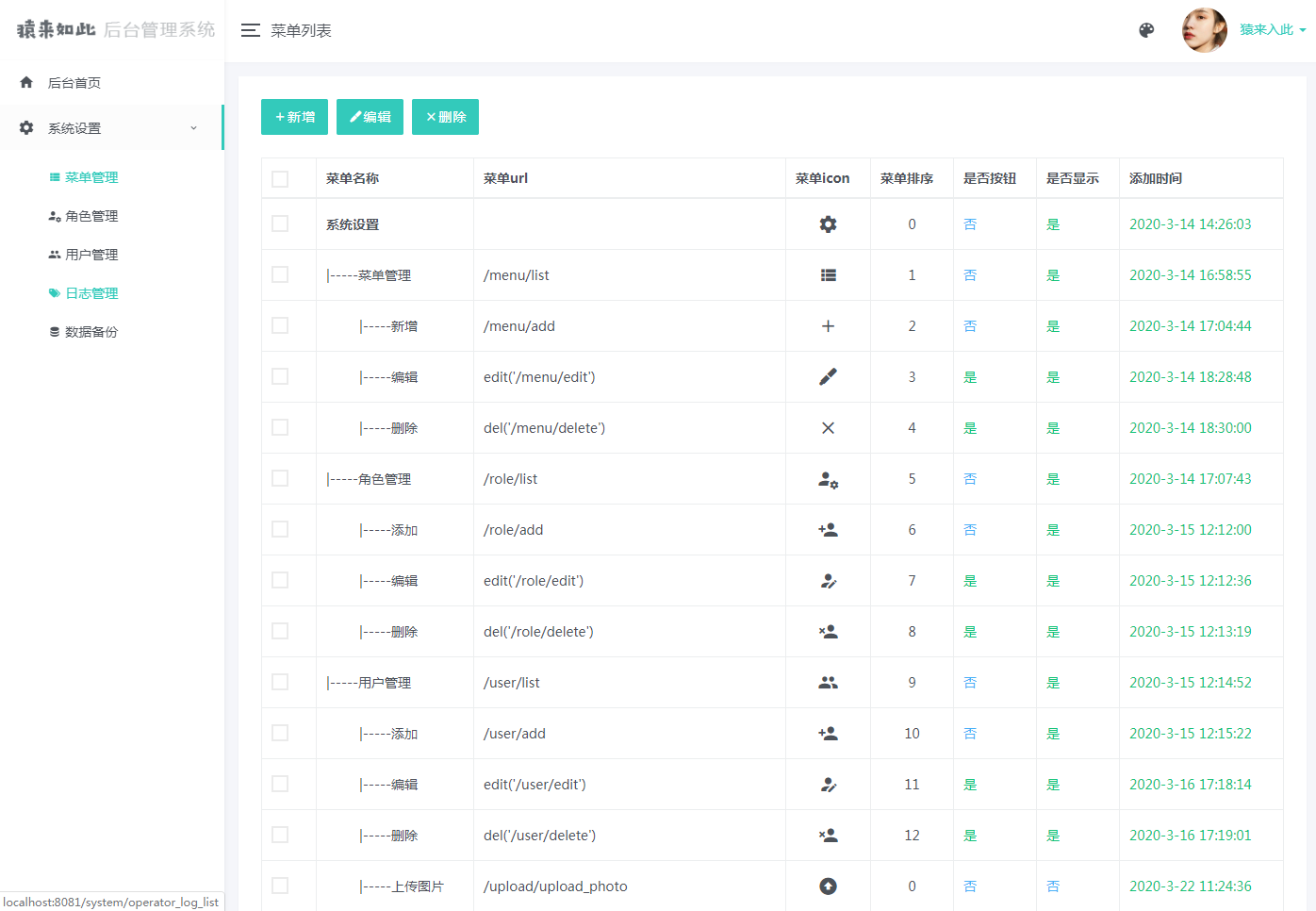Viewport: 1316px width, 911px height.
Task: Open 后台首页 from the sidebar
Action: (x=74, y=83)
